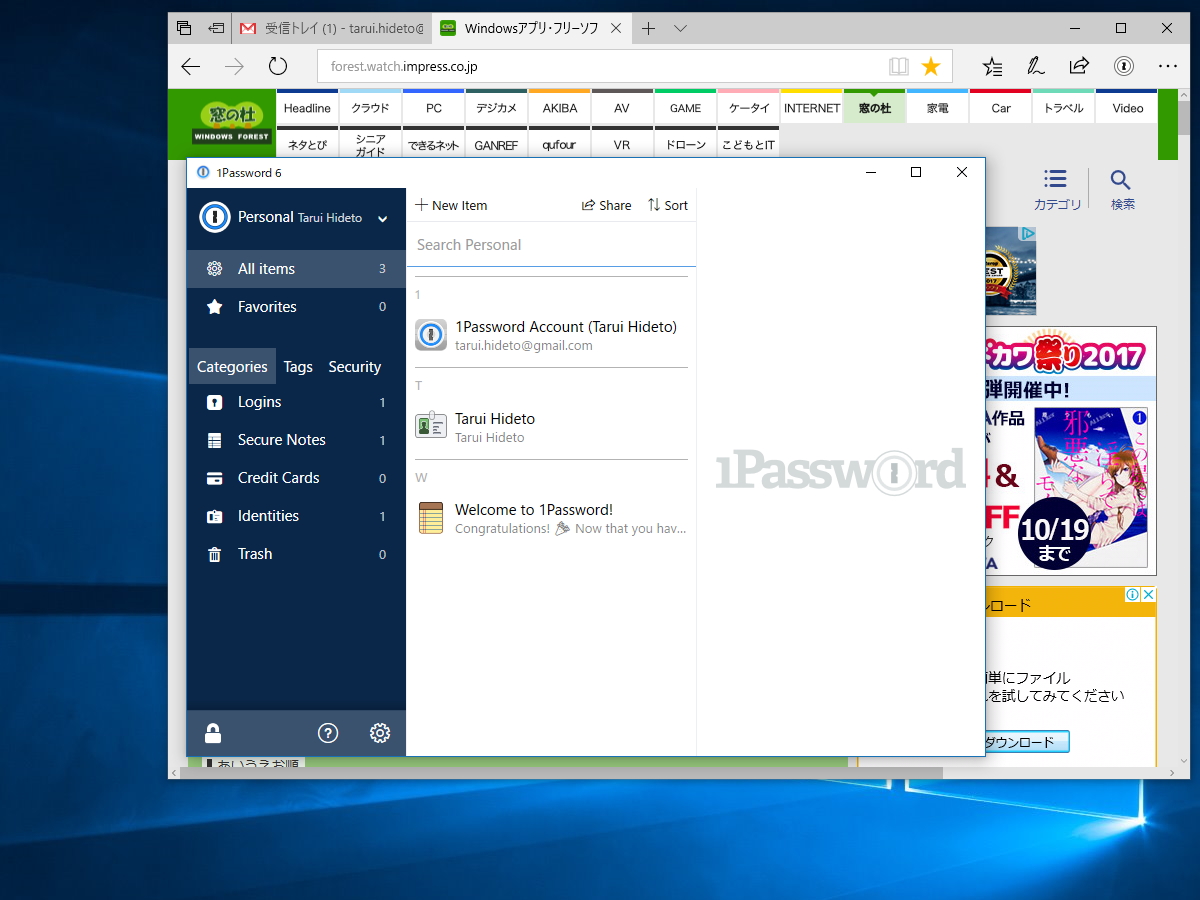This screenshot has width=1200, height=900.
Task: Open Edge's reading list hub icon
Action: coord(992,66)
